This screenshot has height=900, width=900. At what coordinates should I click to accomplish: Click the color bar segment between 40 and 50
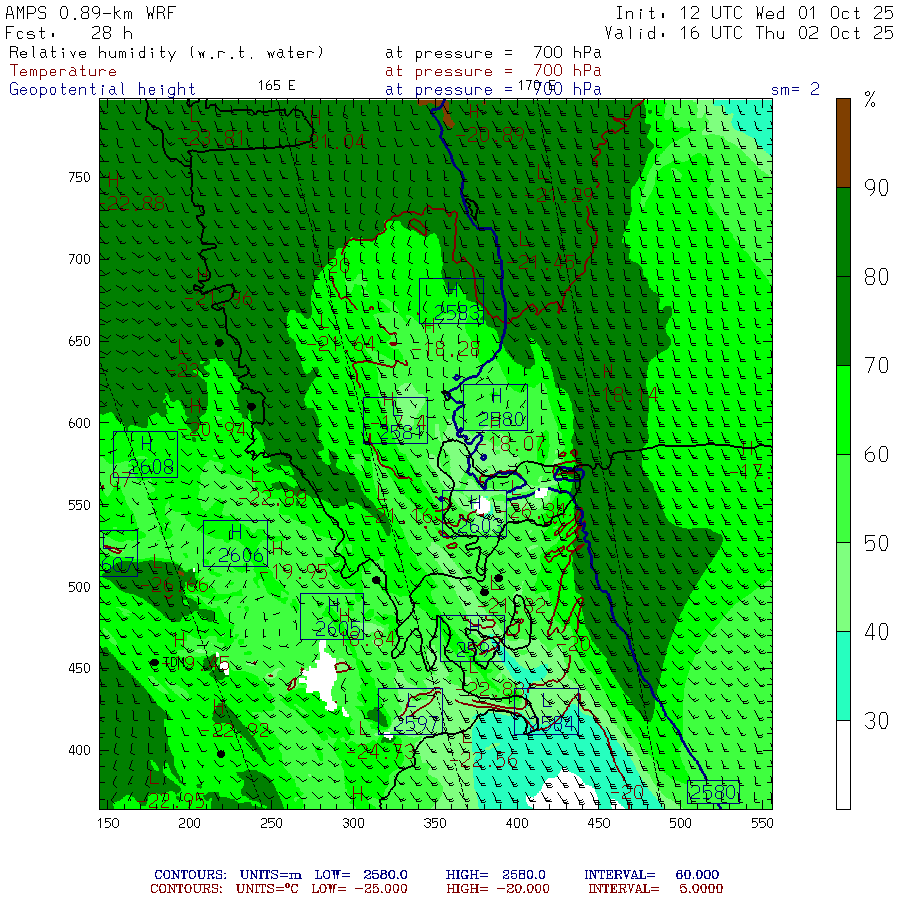pyautogui.click(x=843, y=587)
